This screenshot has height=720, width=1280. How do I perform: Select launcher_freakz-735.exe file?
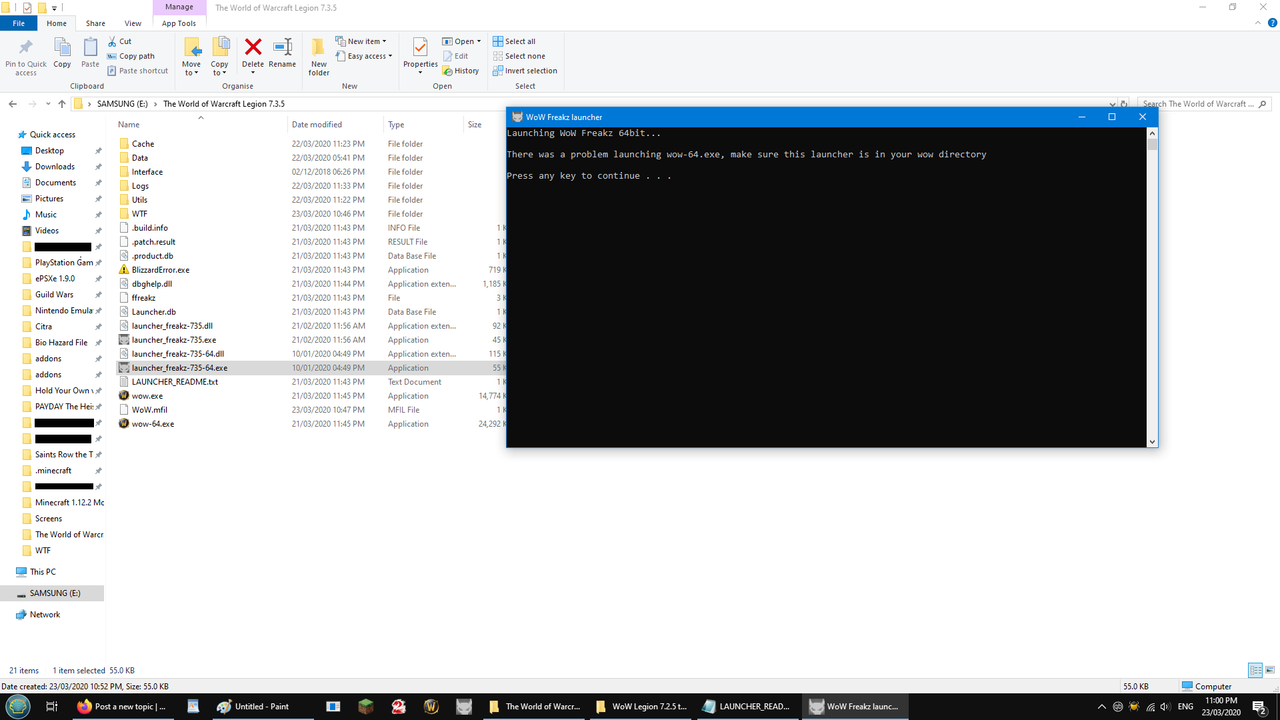pyautogui.click(x=173, y=340)
